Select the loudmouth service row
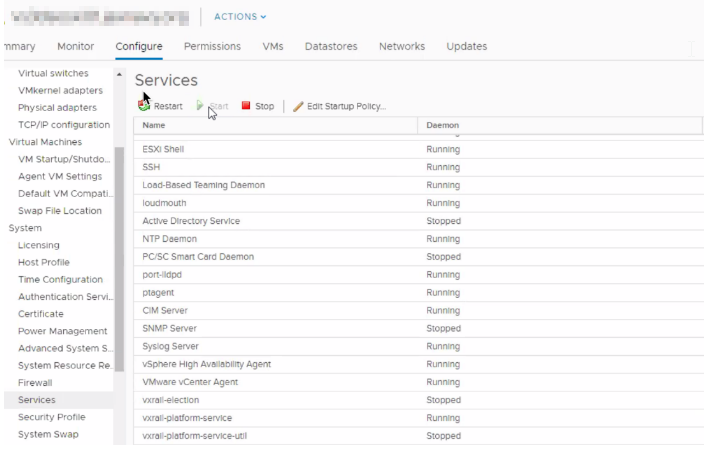Screen dimensions: 717x452 (418, 203)
